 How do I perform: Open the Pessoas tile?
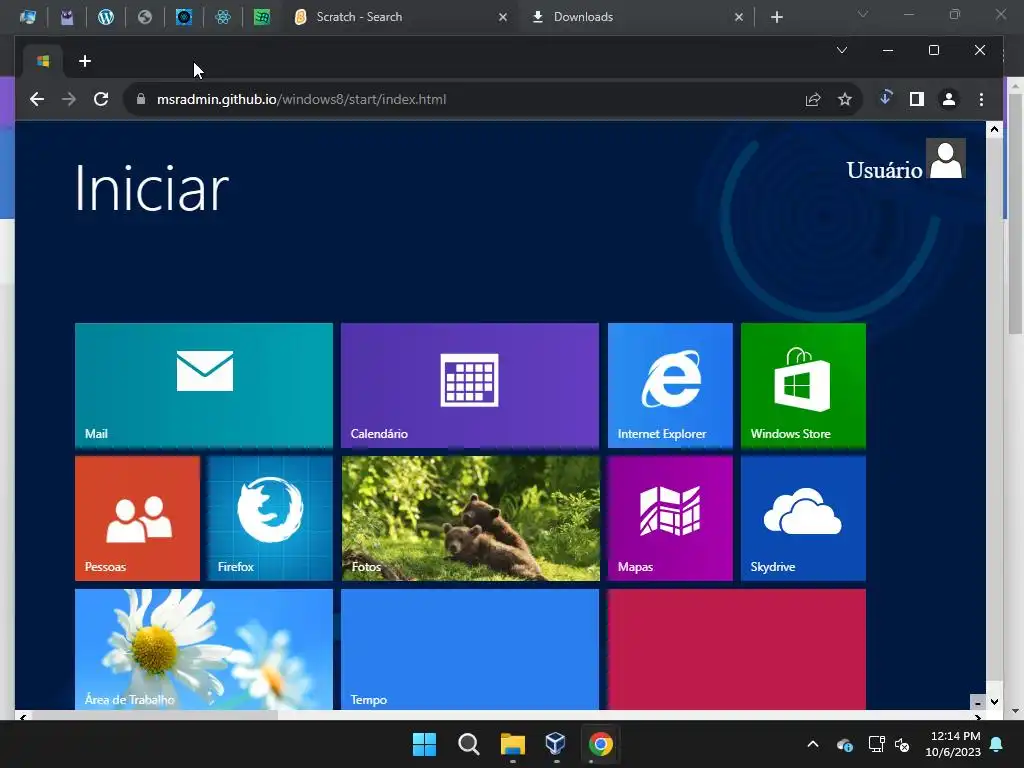(137, 519)
